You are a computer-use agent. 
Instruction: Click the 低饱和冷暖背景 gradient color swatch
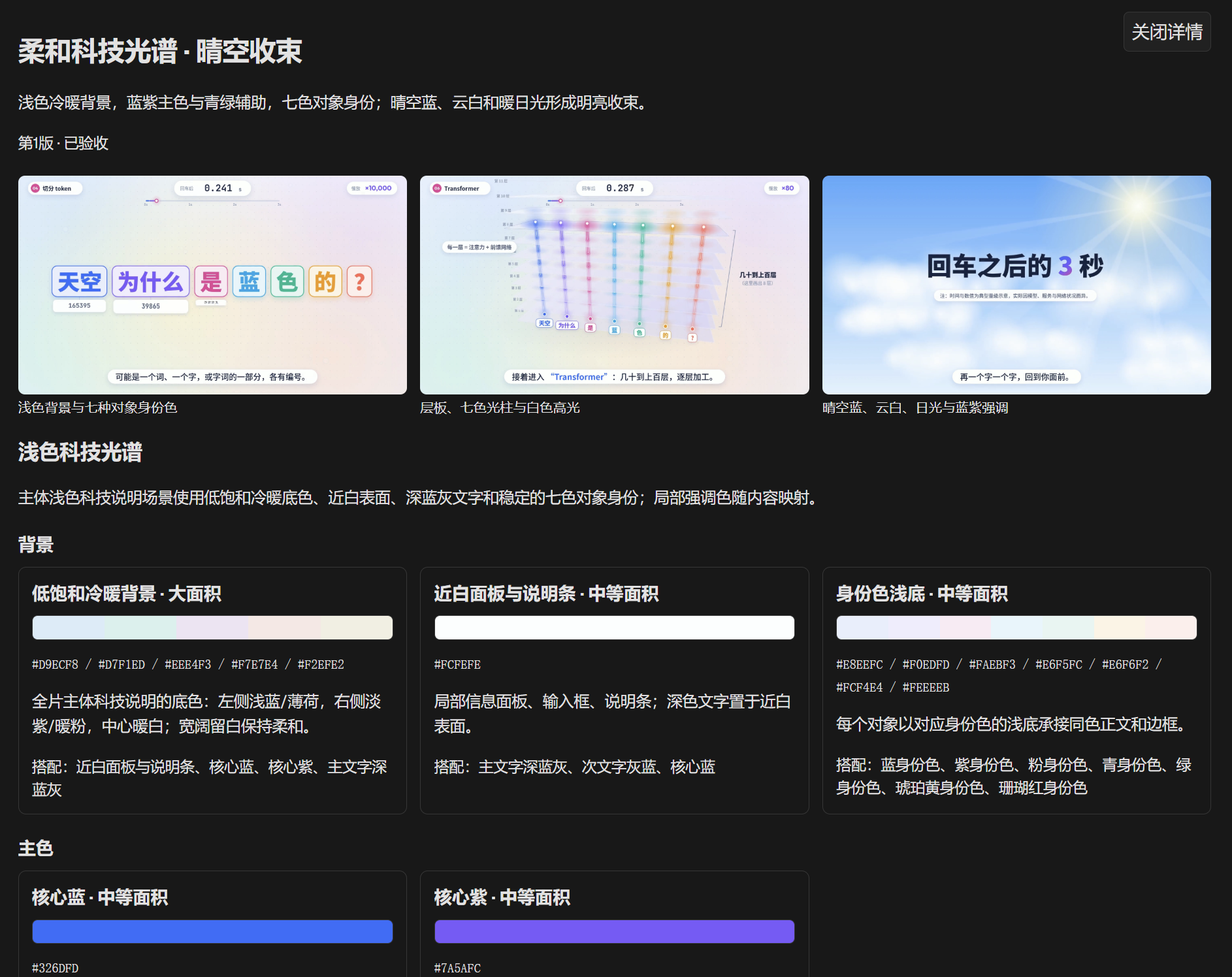(x=212, y=628)
